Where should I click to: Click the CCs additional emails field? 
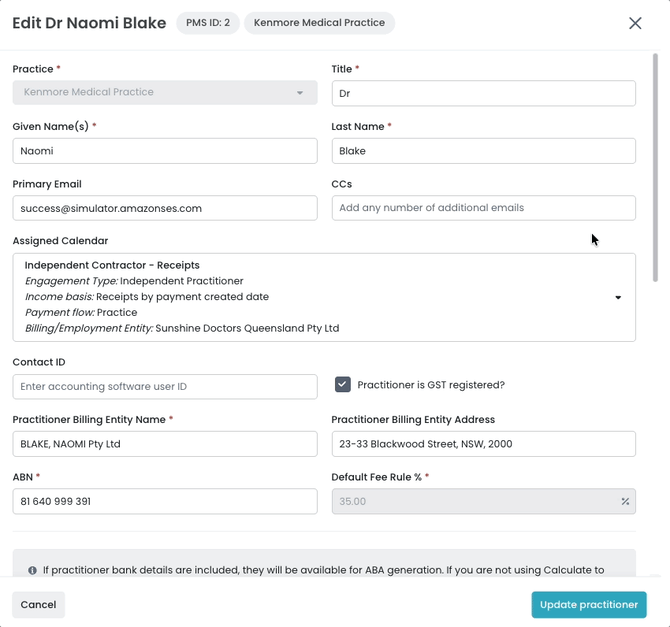(x=484, y=208)
